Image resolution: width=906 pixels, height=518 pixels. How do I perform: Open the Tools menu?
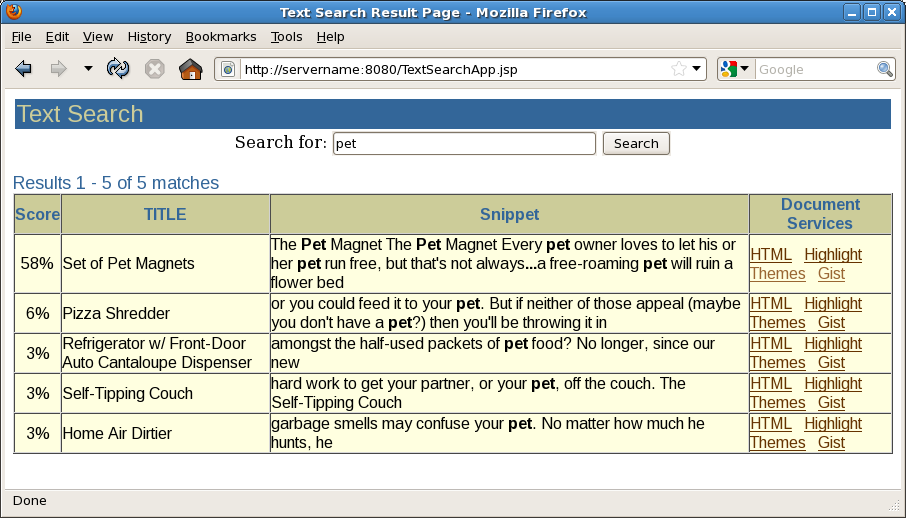pos(286,36)
